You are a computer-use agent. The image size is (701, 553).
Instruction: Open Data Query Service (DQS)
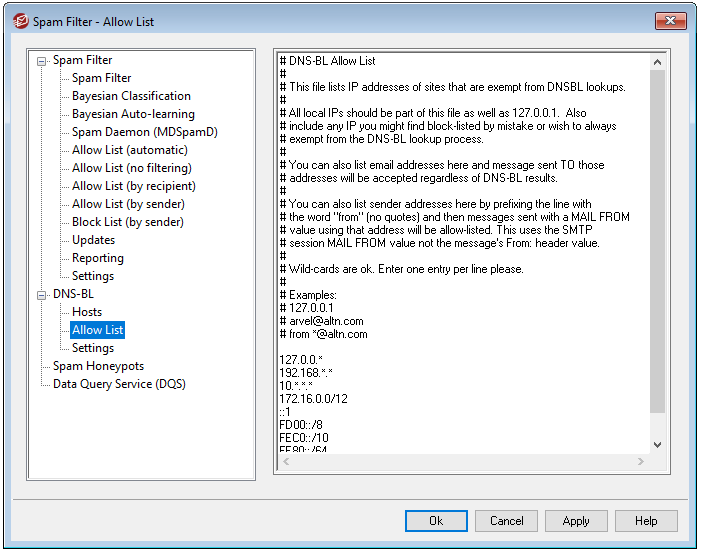[119, 384]
